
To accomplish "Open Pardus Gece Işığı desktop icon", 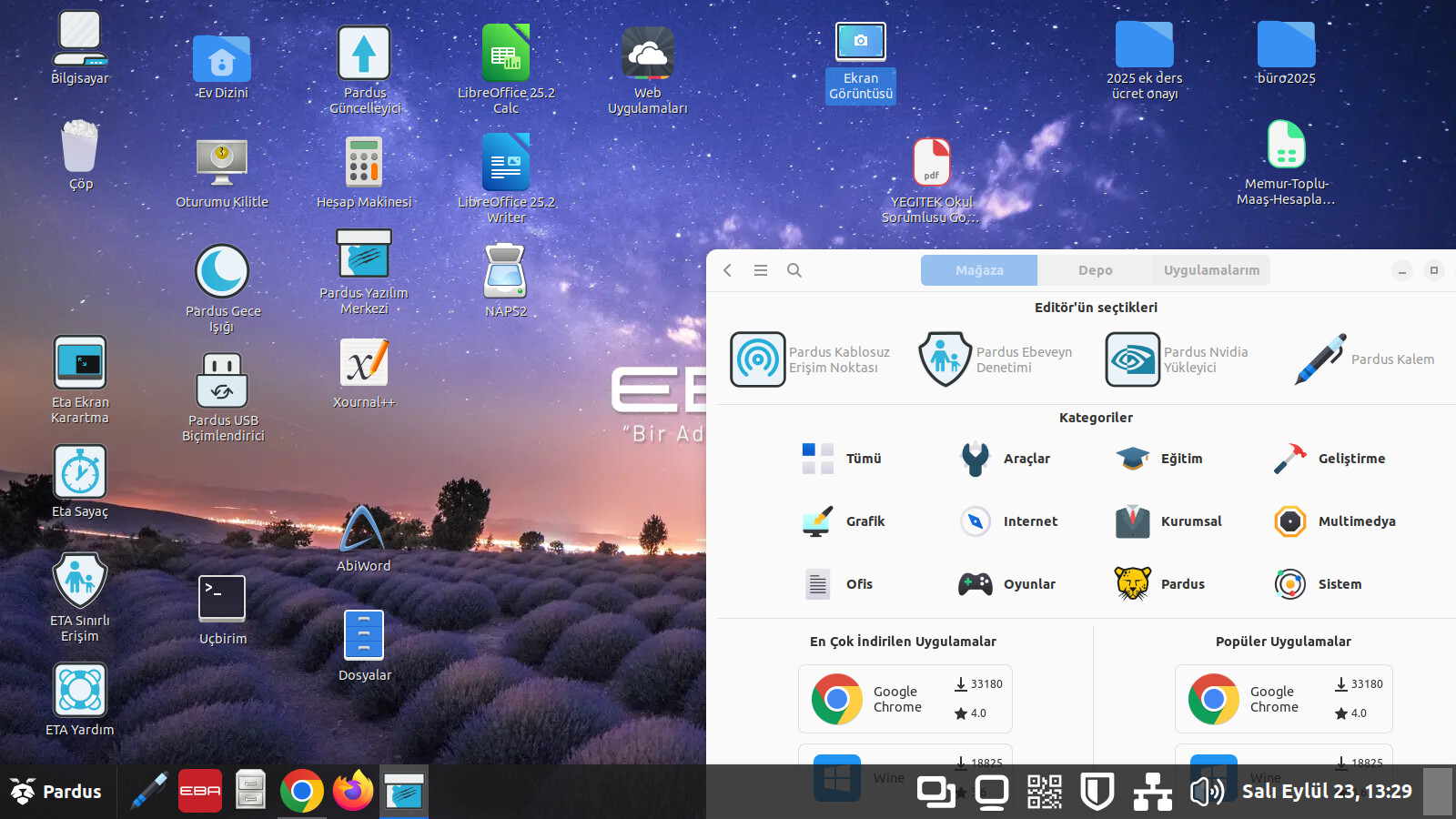I will coord(222,273).
